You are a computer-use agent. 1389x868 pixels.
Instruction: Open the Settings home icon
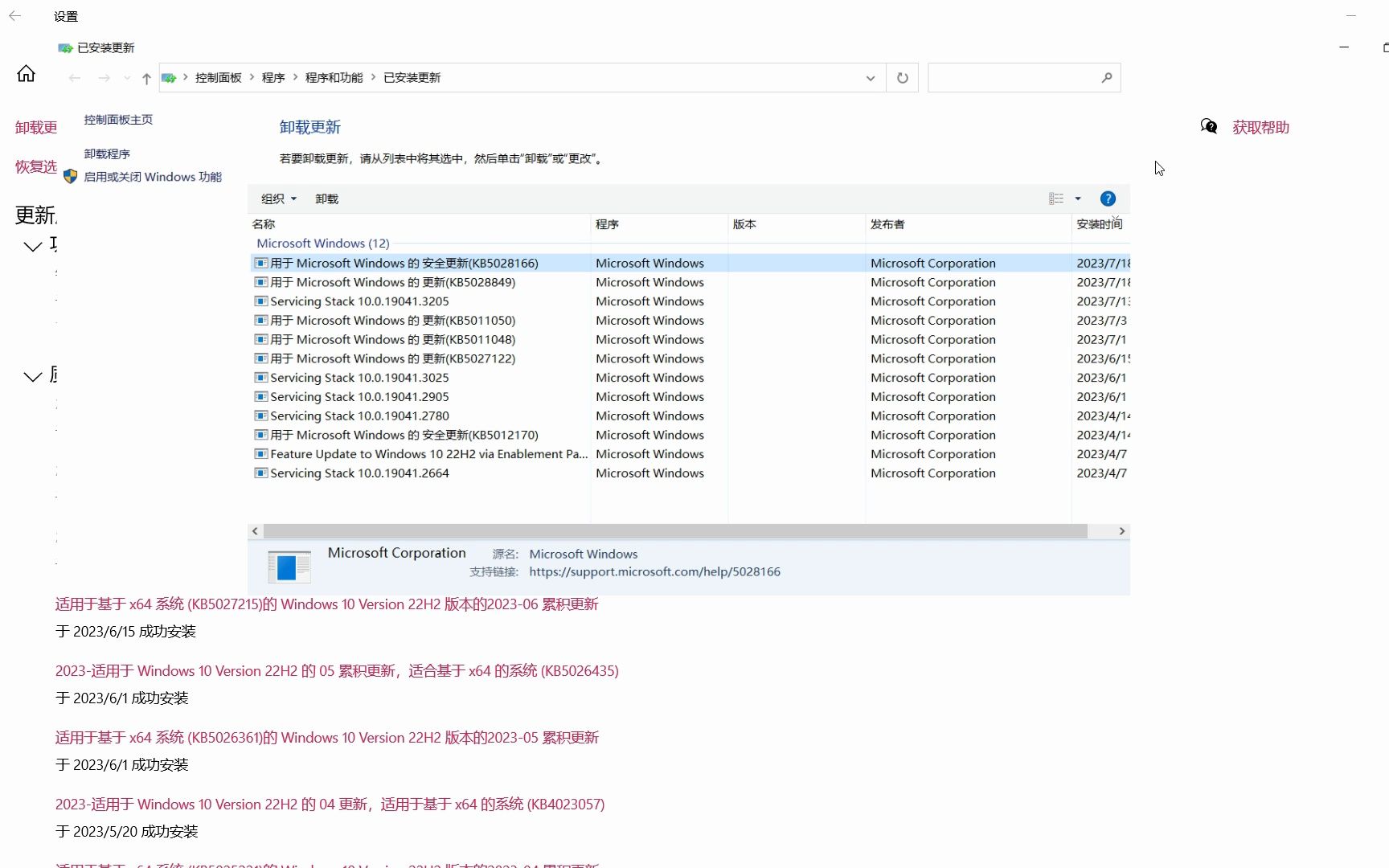(x=26, y=74)
